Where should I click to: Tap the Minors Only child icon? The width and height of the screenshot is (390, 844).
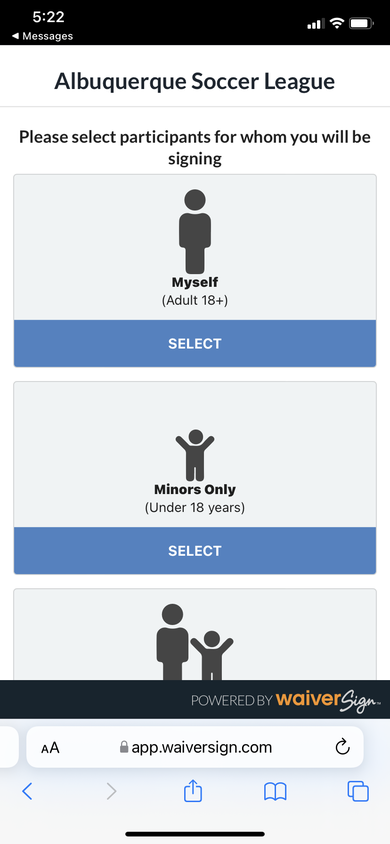point(195,455)
